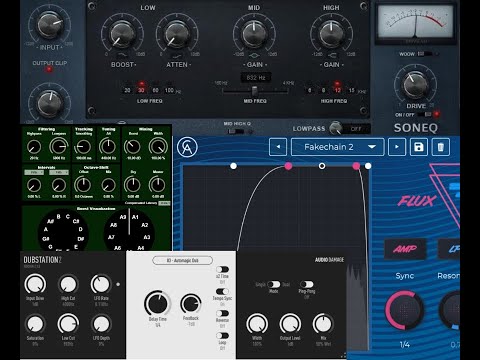
Task: Open the Automagic Dub preset selector
Action: pyautogui.click(x=182, y=260)
